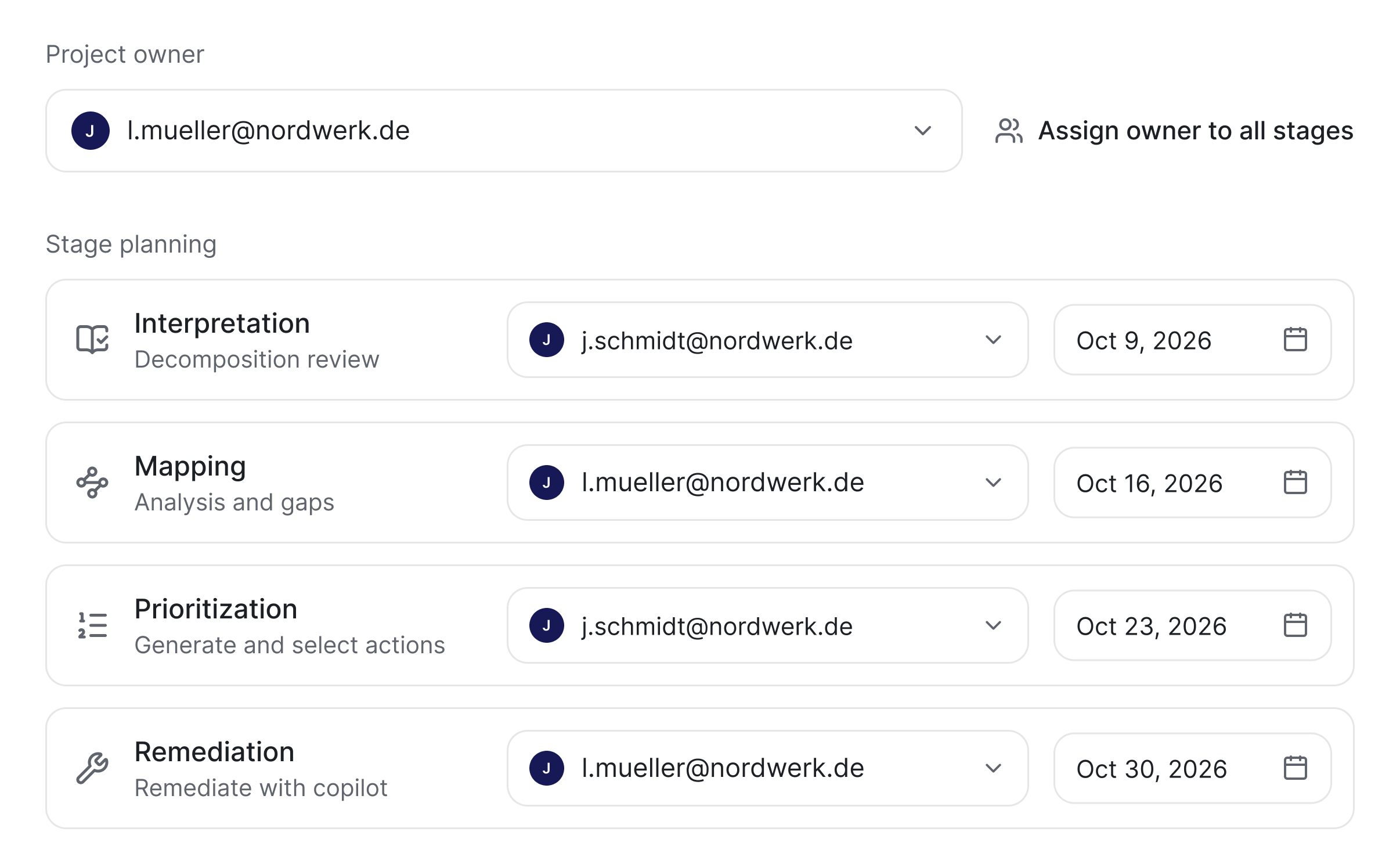The width and height of the screenshot is (1400, 864).
Task: Open calendar icon for Oct 16, 2026
Action: tap(1295, 483)
